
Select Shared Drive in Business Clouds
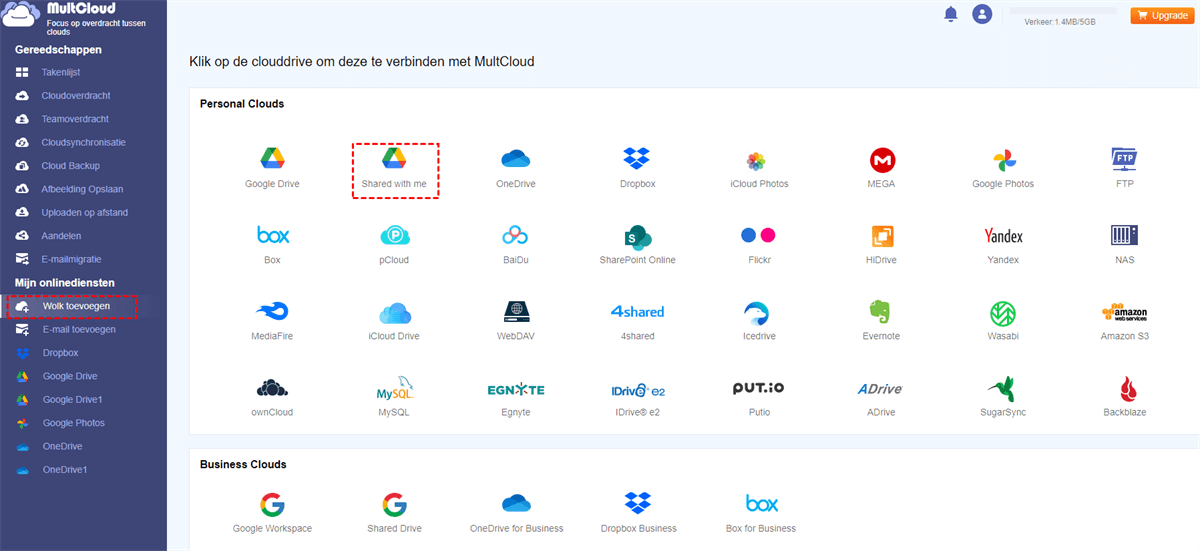394,512
